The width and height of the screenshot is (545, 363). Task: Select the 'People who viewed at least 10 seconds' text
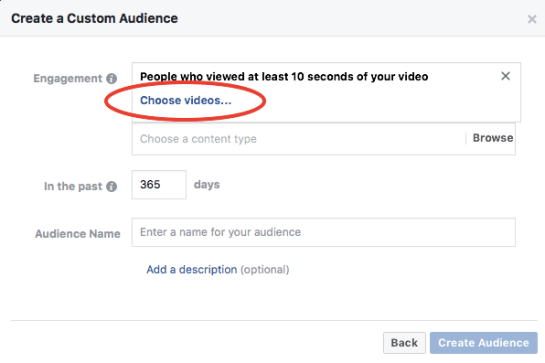284,76
